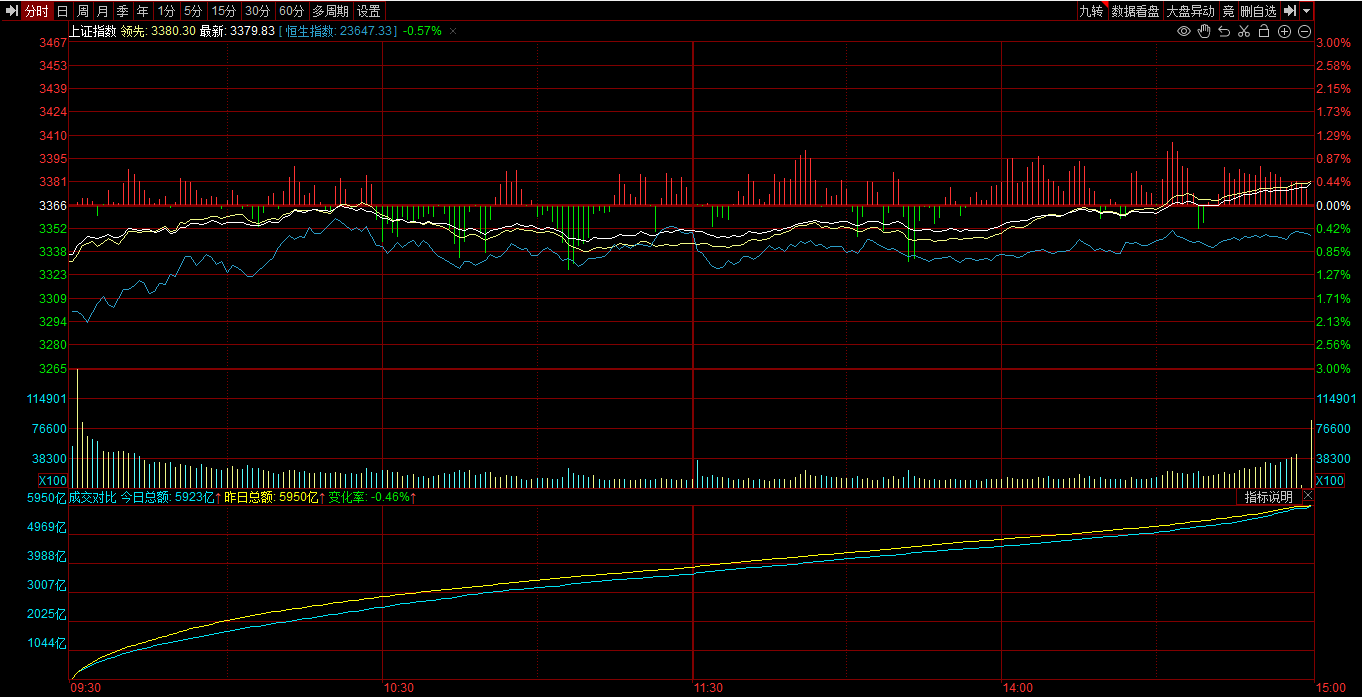Open the 5分 five-minute chart tab
The height and width of the screenshot is (697, 1362).
pyautogui.click(x=193, y=11)
